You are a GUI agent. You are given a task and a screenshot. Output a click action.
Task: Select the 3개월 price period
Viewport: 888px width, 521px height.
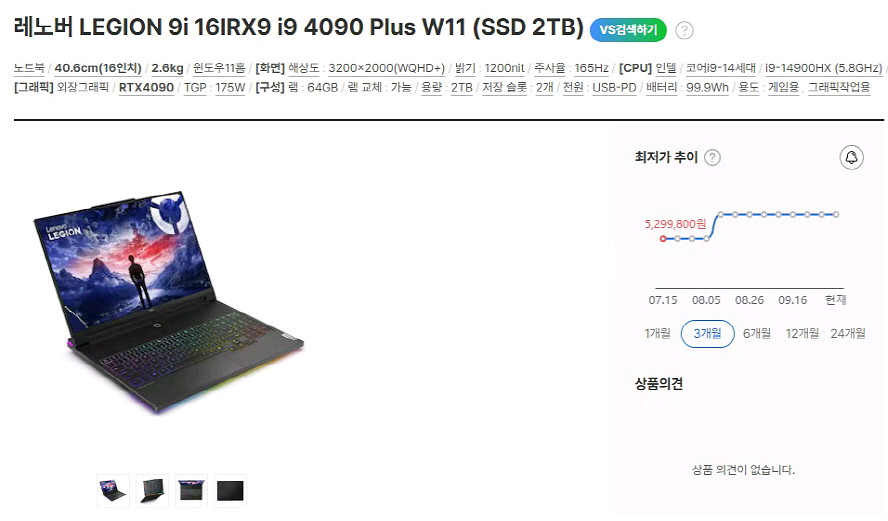(707, 334)
